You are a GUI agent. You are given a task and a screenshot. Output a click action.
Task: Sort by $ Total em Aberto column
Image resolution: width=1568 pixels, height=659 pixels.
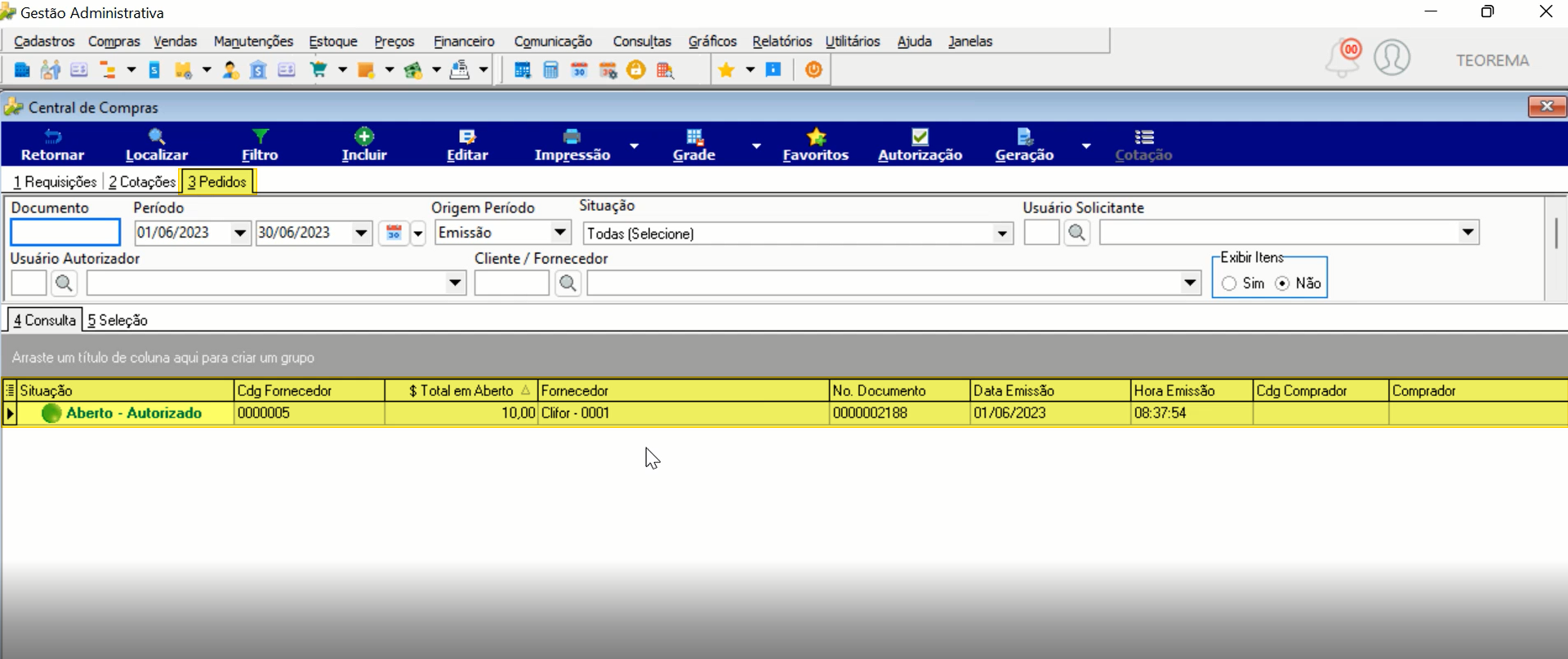[461, 390]
